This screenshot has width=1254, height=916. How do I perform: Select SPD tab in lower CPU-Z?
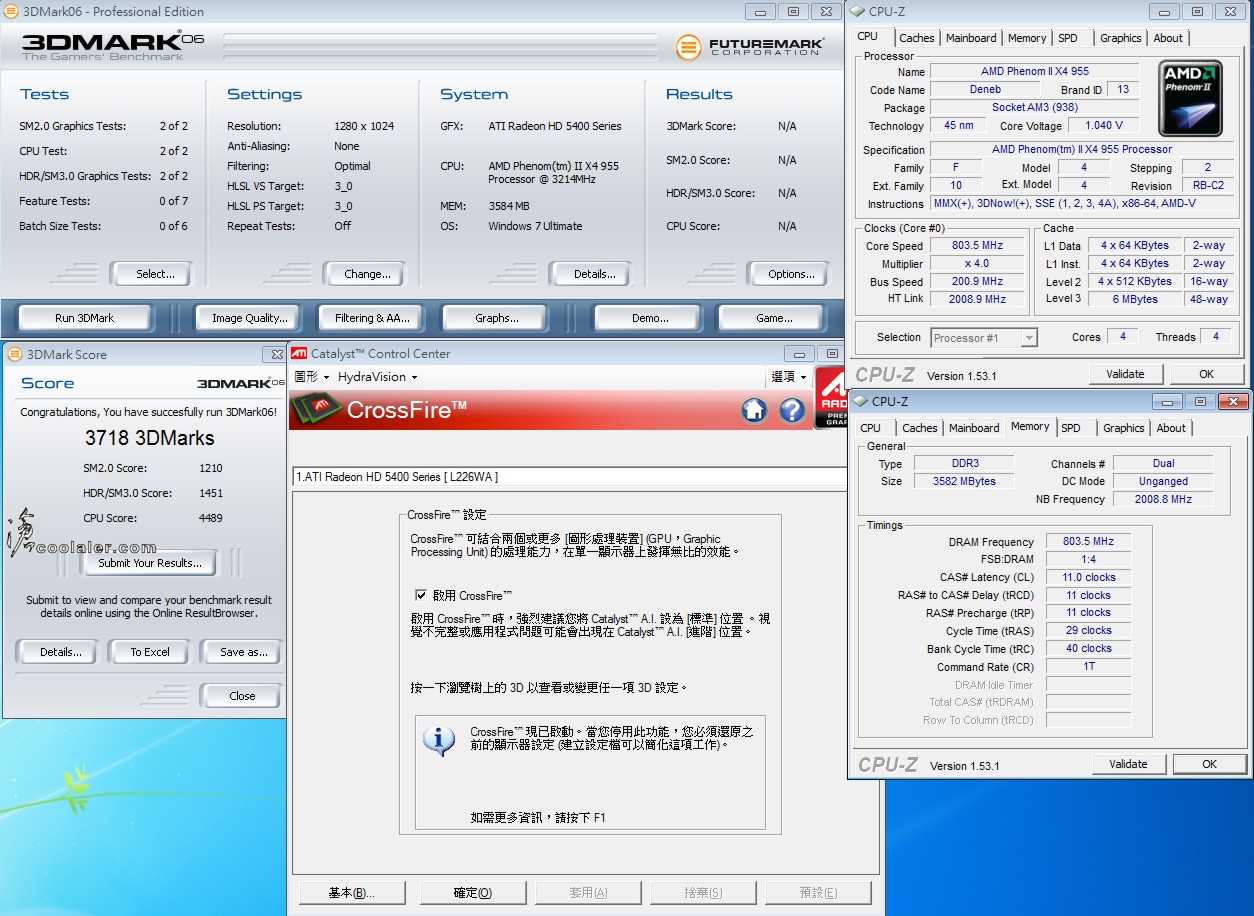(x=1071, y=428)
